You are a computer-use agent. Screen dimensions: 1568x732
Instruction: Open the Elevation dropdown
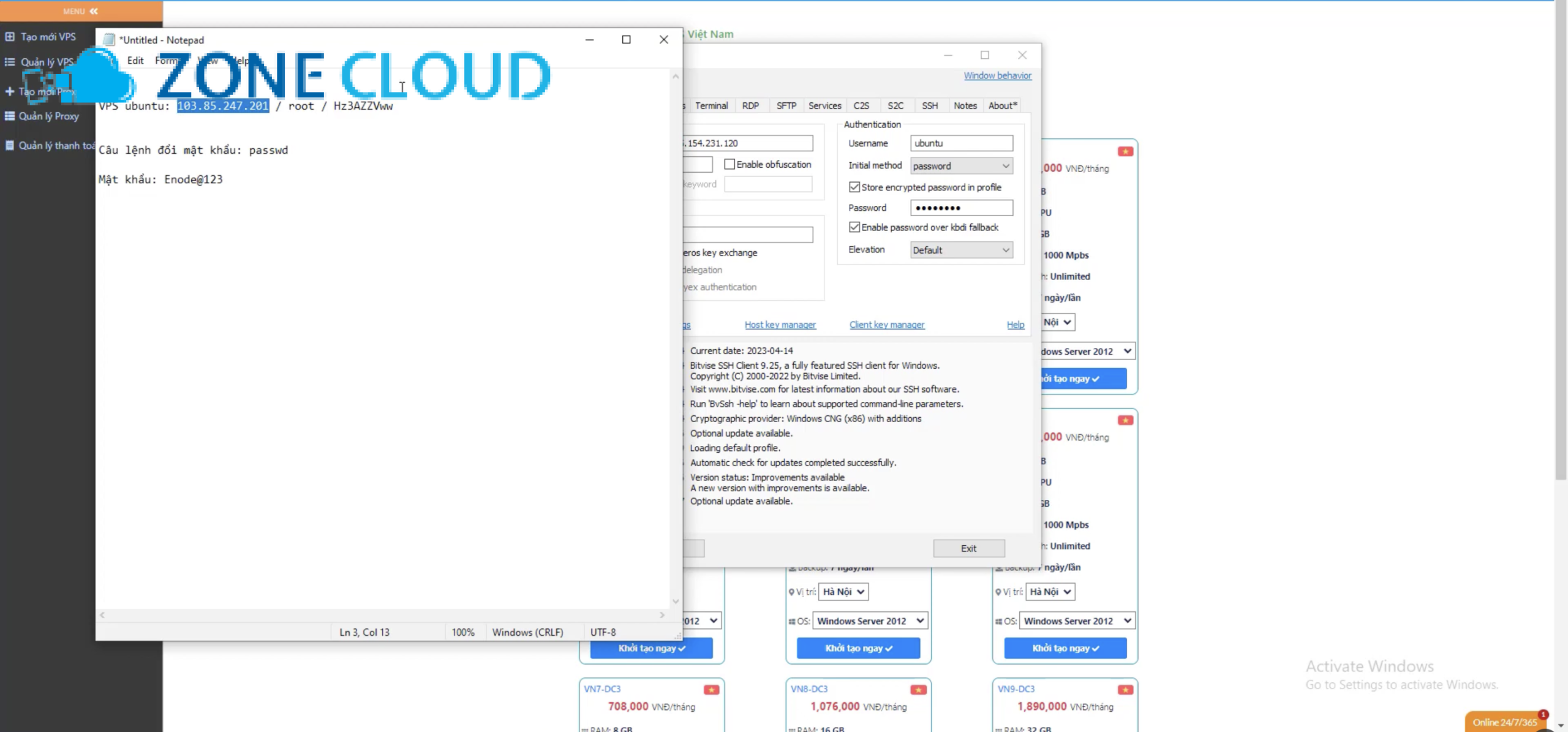pyautogui.click(x=961, y=250)
